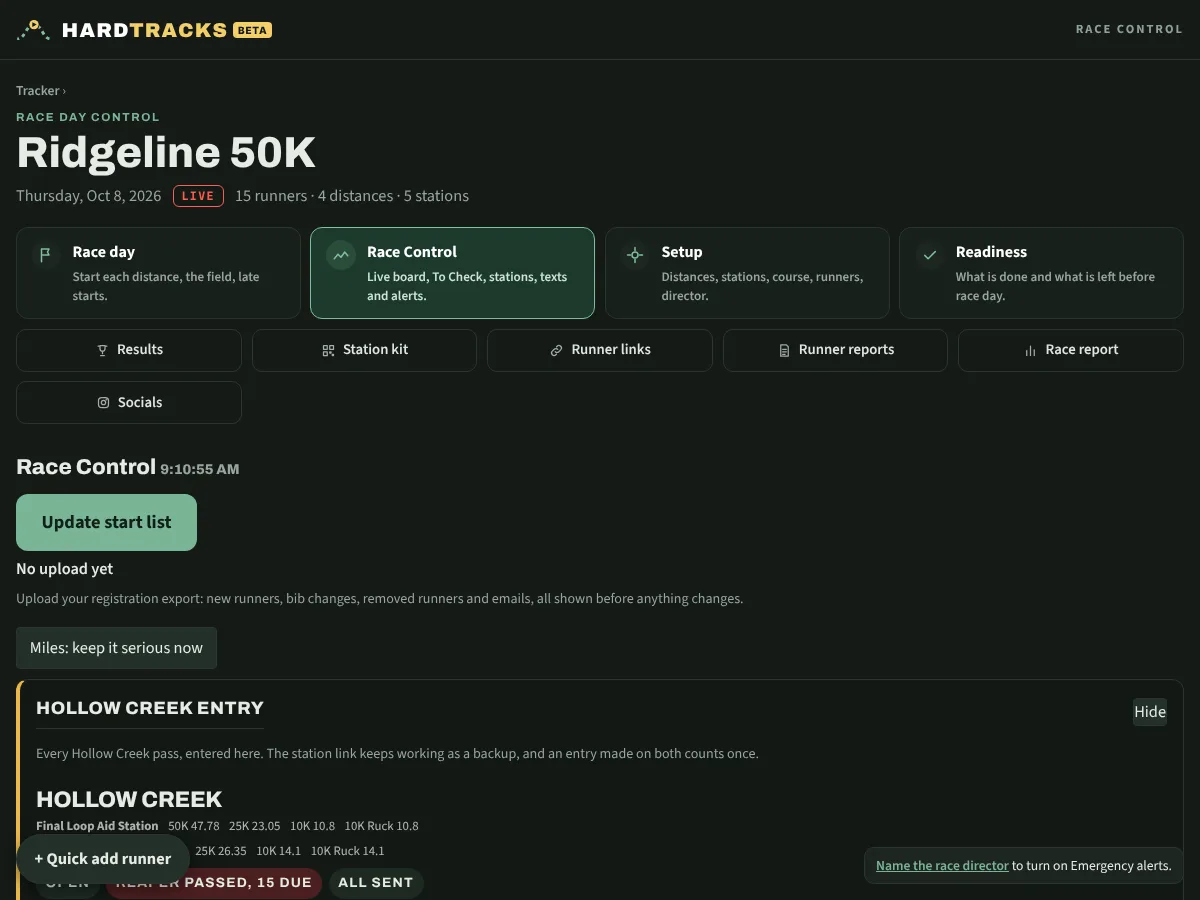Open the Setup card
Viewport: 1200px width, 900px height.
pyautogui.click(x=747, y=273)
